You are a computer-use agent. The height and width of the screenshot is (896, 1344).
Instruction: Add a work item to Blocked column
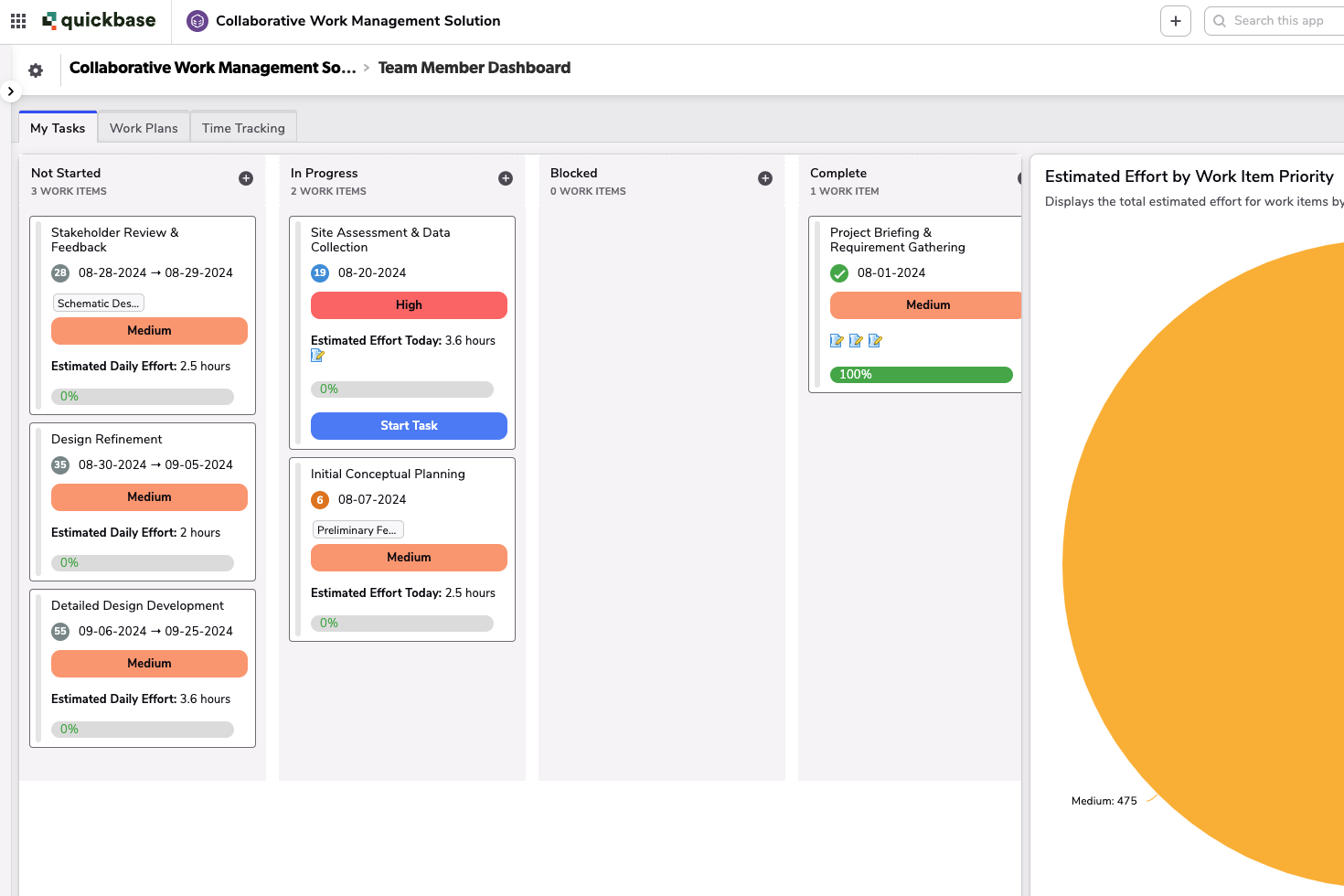point(765,178)
